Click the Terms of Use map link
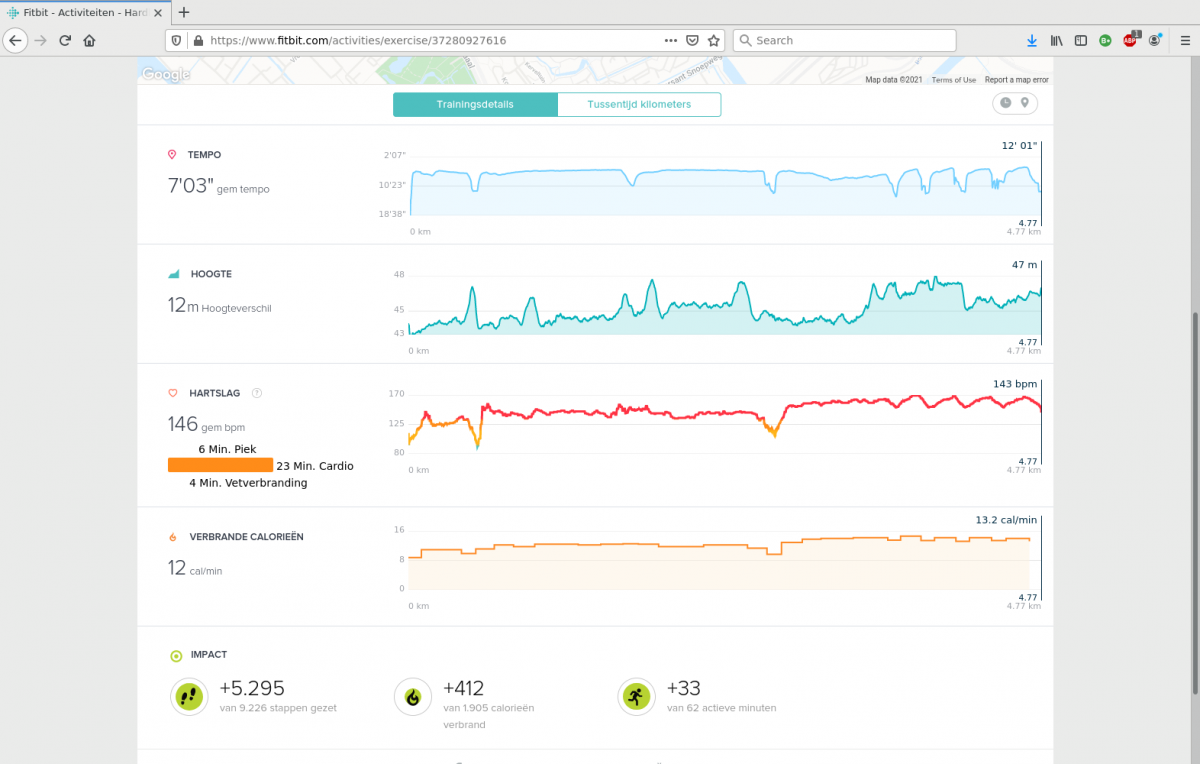Image resolution: width=1200 pixels, height=764 pixels. click(953, 80)
